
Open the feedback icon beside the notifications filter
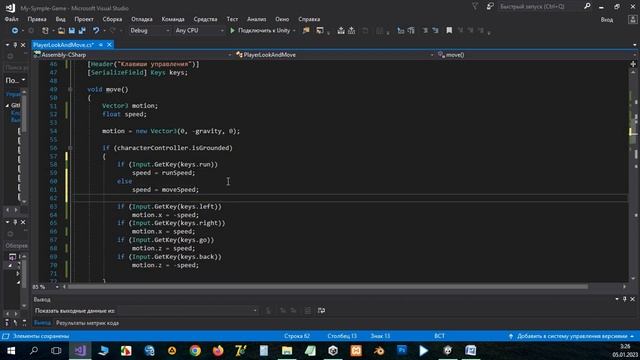point(490,6)
